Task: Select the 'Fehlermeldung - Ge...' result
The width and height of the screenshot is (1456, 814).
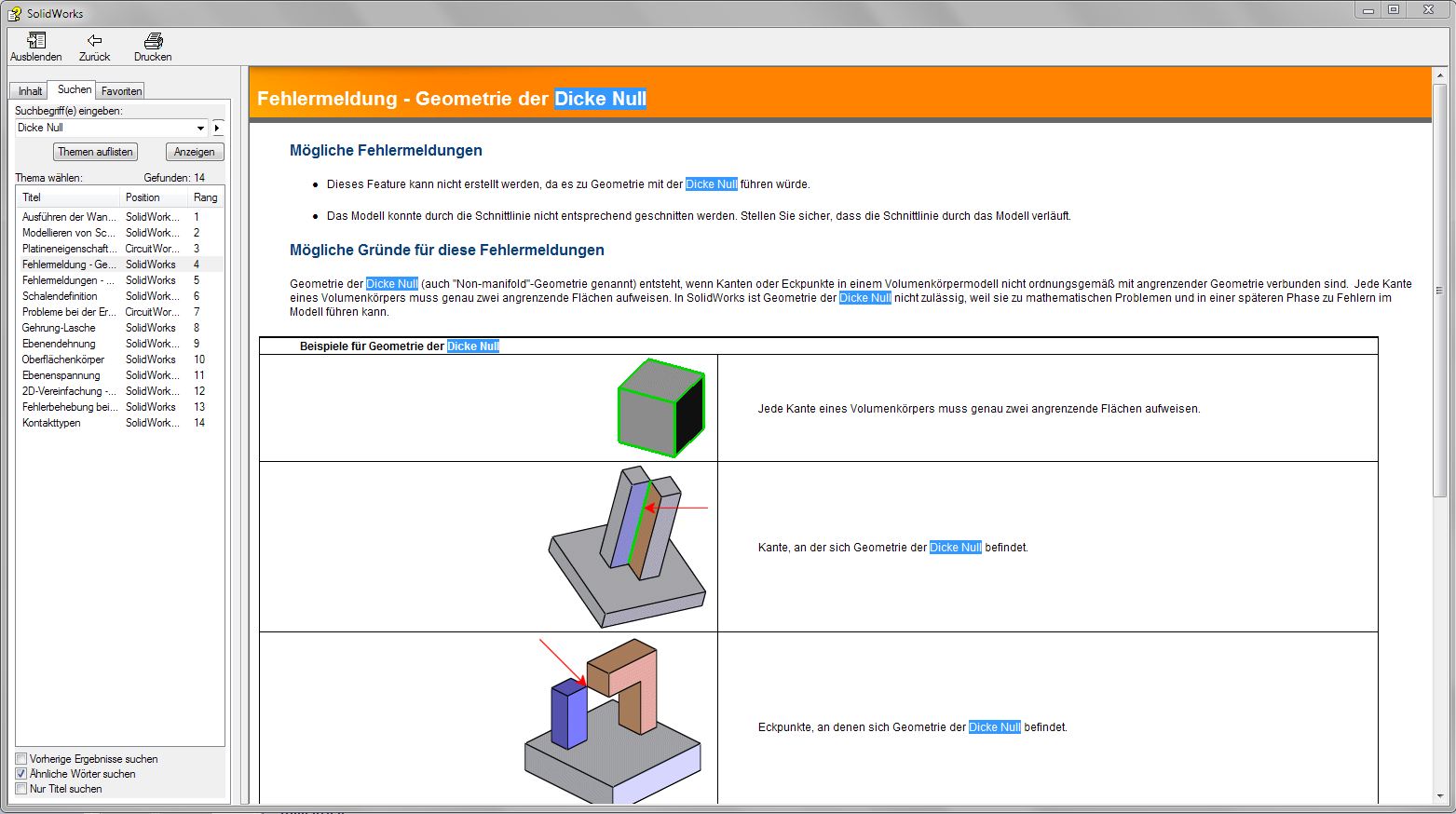Action: (x=120, y=265)
